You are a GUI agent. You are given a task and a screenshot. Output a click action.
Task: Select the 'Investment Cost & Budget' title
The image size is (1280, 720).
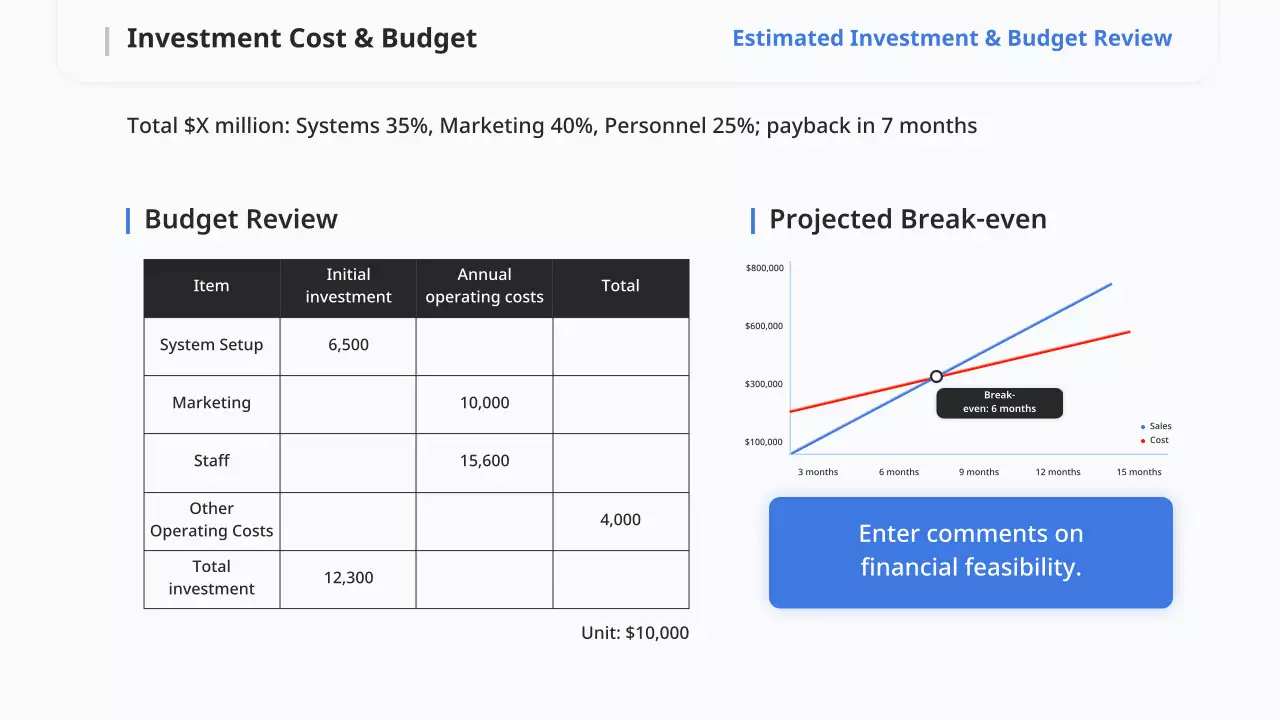click(301, 38)
